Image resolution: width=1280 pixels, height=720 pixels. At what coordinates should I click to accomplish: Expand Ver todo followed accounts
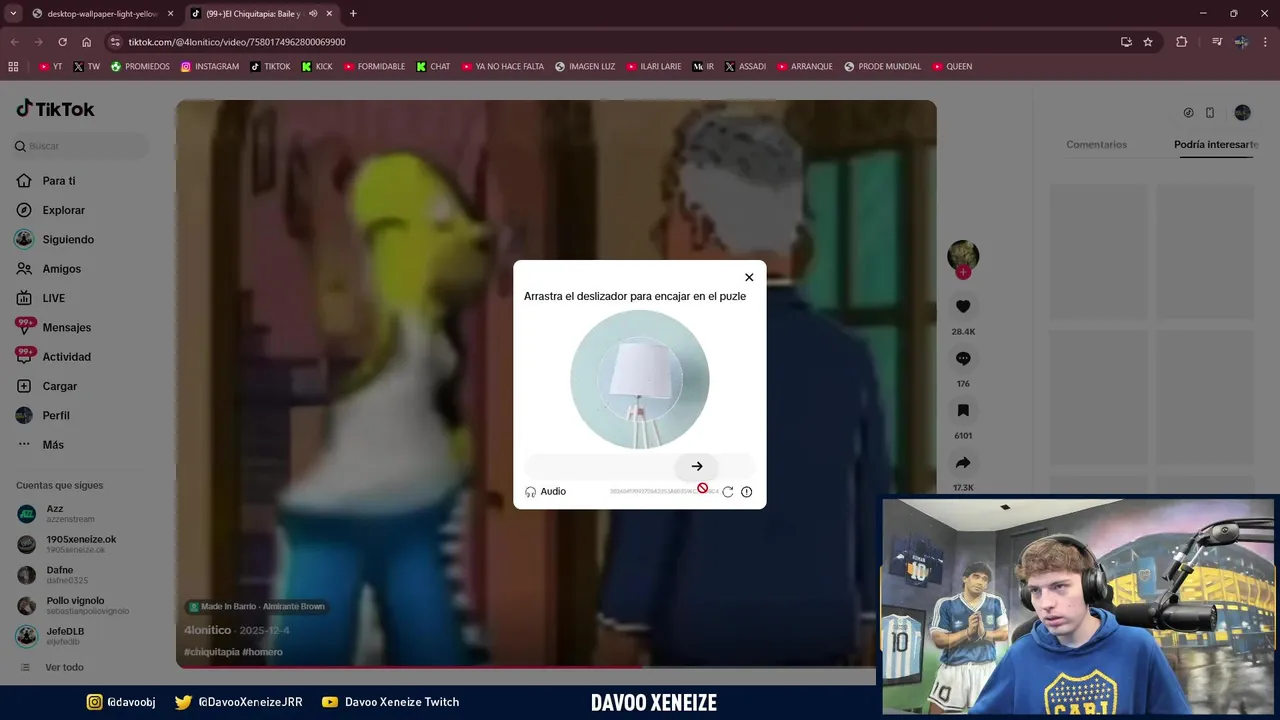click(x=64, y=667)
